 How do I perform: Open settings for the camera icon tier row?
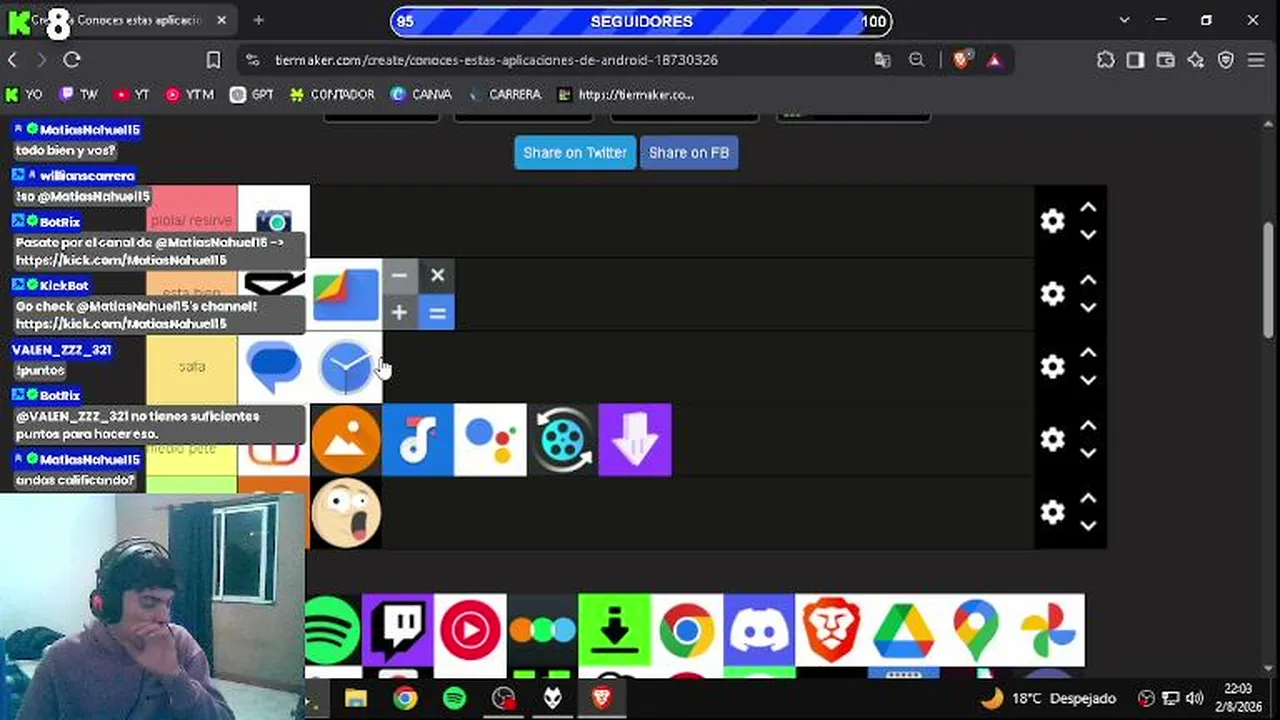[x=1052, y=221]
